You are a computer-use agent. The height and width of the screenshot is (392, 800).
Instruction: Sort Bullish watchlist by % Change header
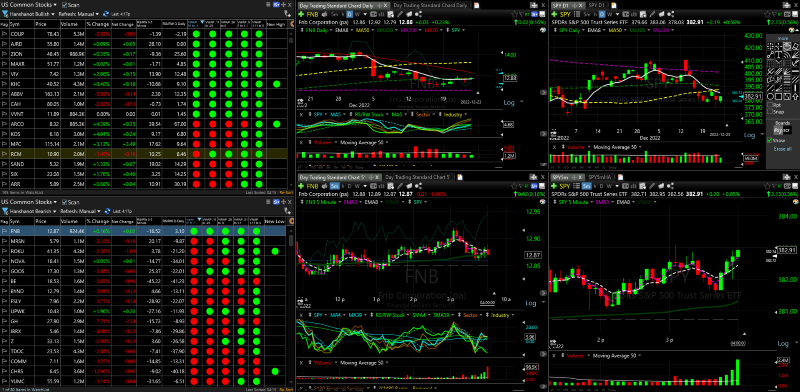pyautogui.click(x=97, y=24)
